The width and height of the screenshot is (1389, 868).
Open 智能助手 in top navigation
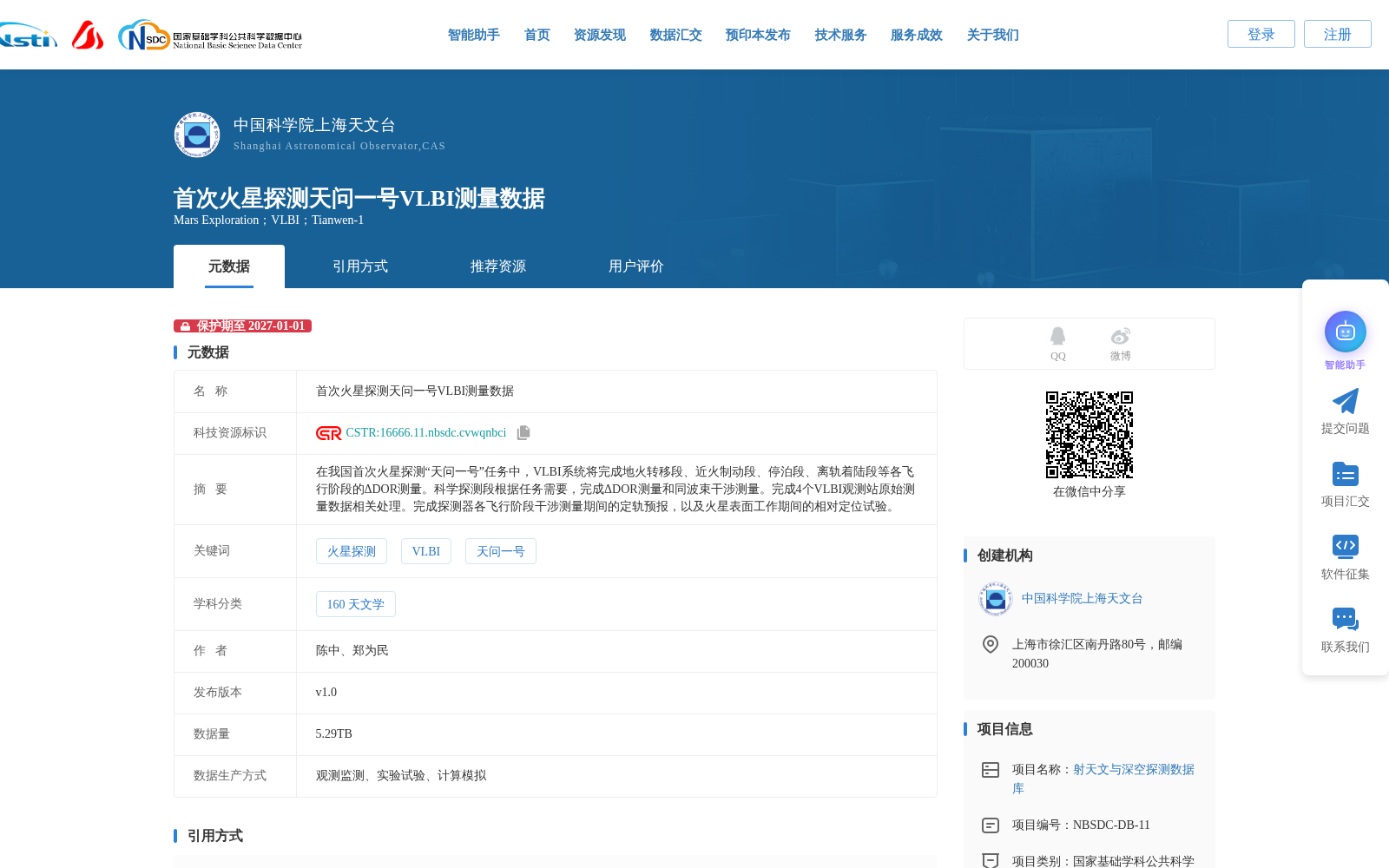tap(474, 35)
